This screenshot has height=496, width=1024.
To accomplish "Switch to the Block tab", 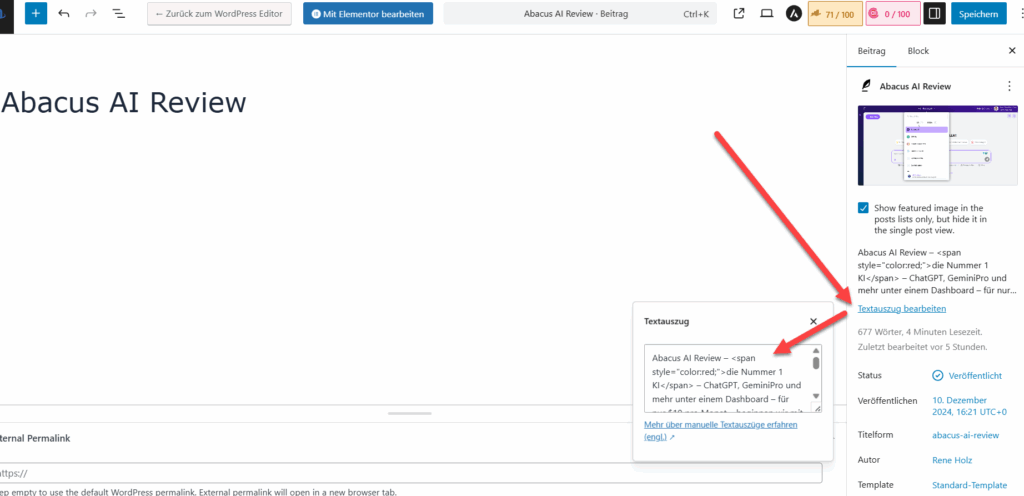I will pos(918,51).
